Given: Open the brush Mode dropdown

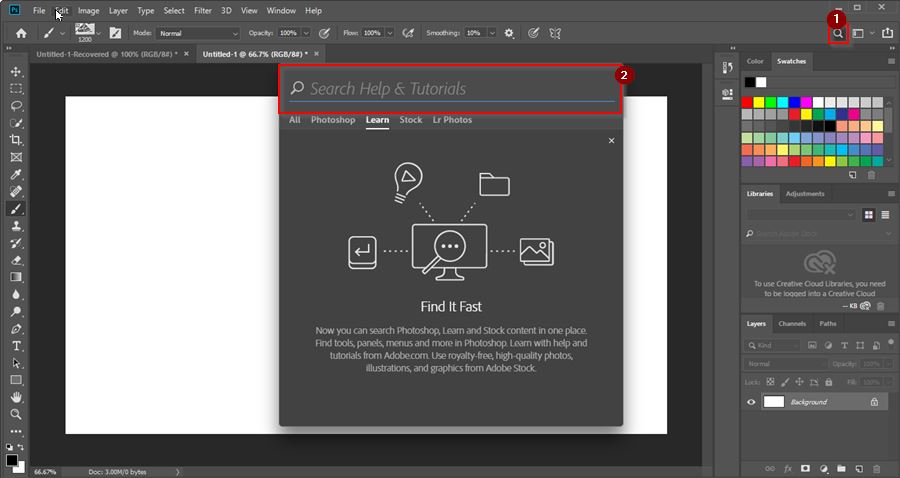Looking at the screenshot, I should [198, 33].
